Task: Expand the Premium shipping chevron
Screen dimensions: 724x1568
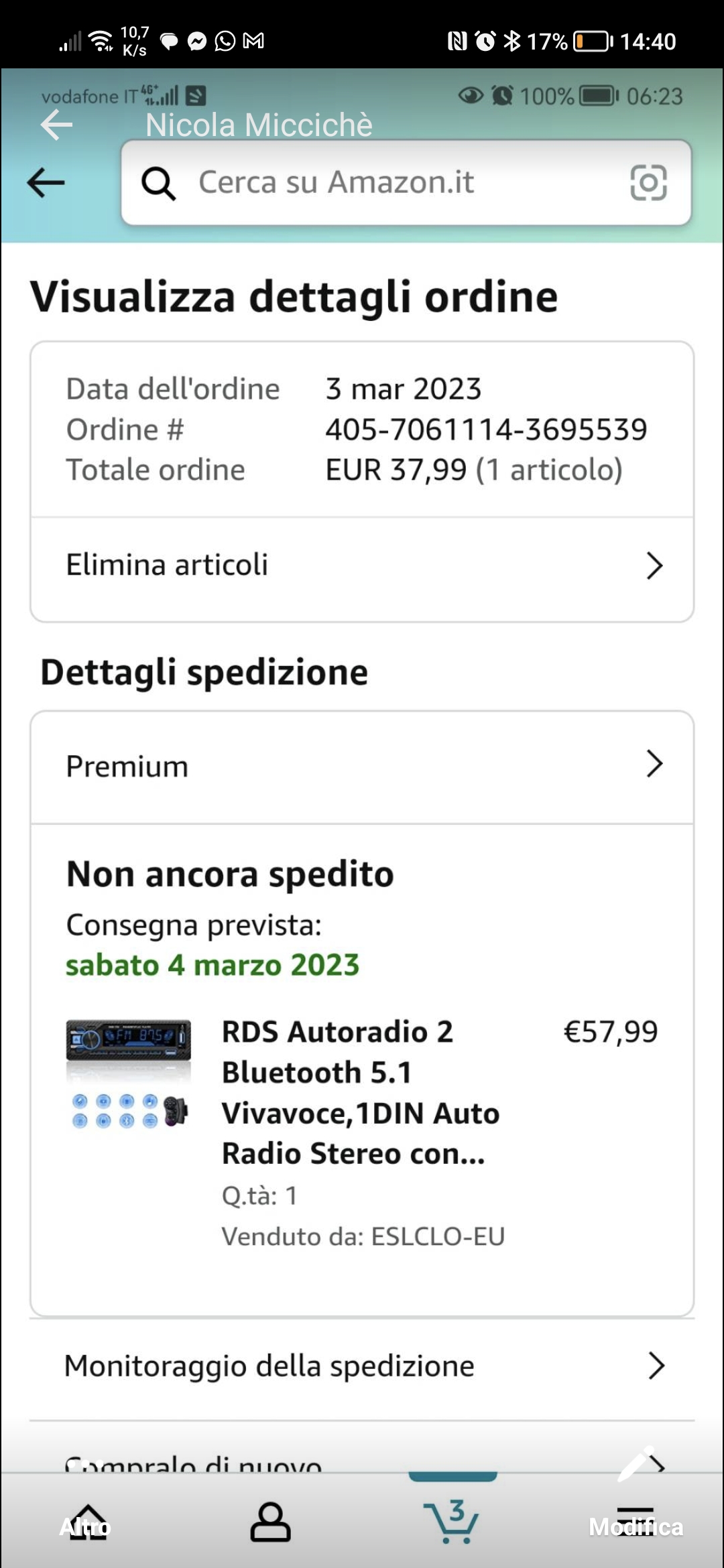Action: [x=654, y=764]
